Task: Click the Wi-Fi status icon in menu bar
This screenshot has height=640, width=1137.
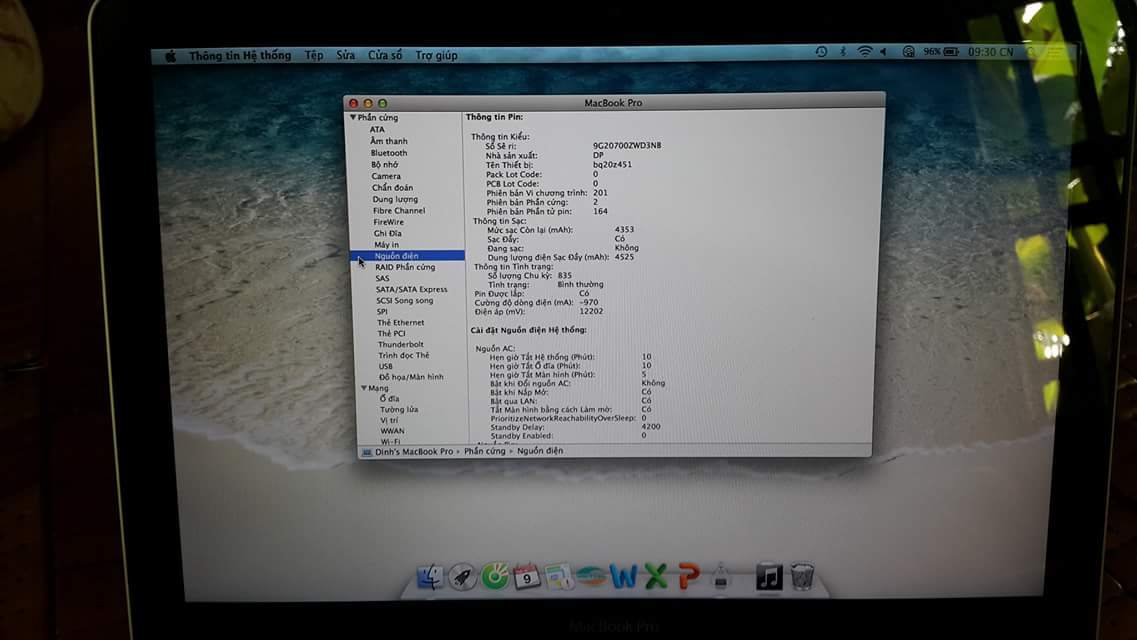Action: click(x=864, y=52)
